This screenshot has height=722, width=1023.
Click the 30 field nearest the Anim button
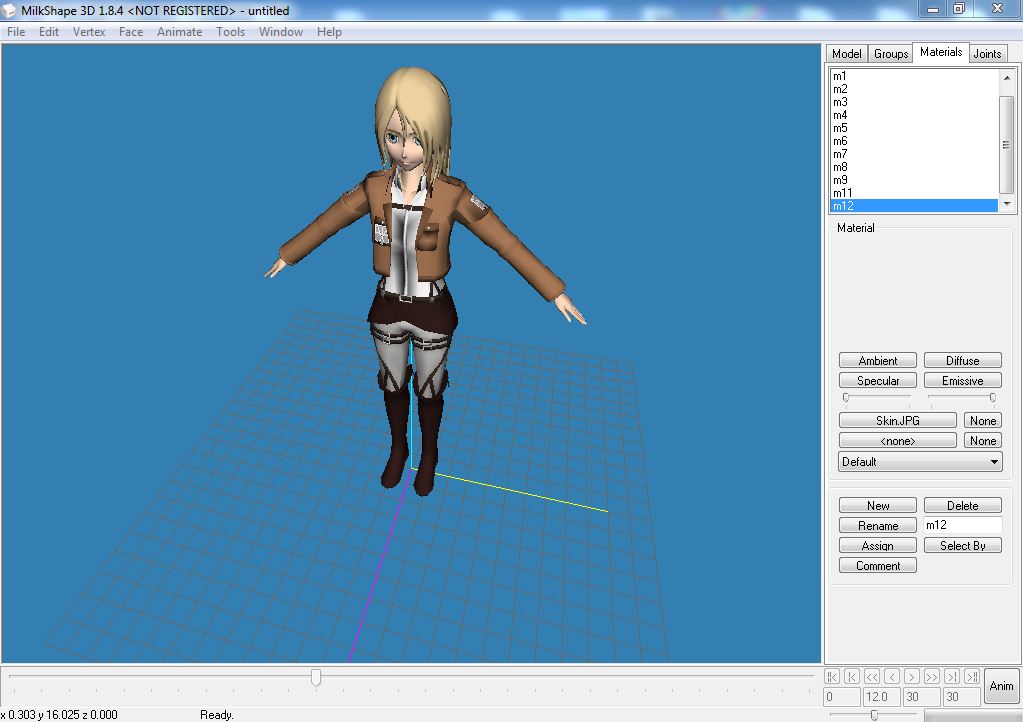[961, 697]
